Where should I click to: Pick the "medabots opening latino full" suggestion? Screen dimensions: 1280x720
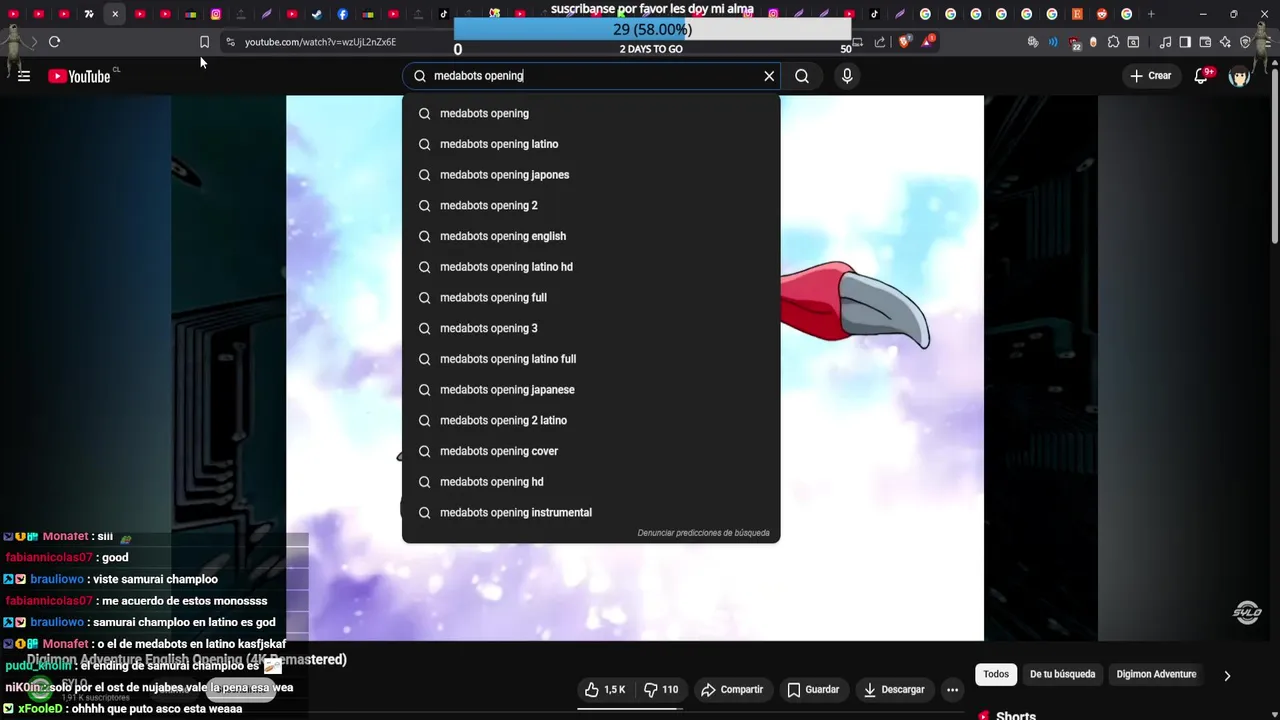591,359
